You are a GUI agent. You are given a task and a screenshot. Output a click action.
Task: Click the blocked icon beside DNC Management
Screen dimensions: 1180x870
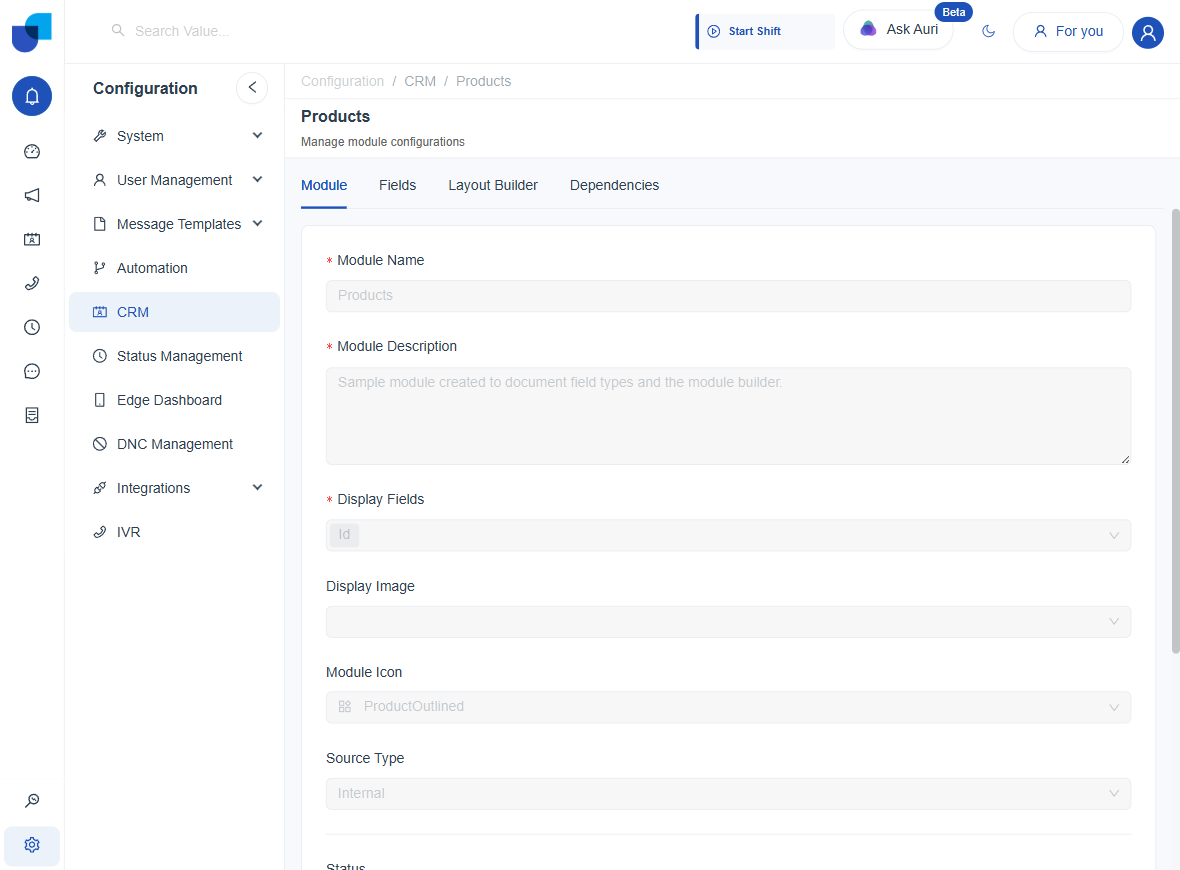coord(99,444)
